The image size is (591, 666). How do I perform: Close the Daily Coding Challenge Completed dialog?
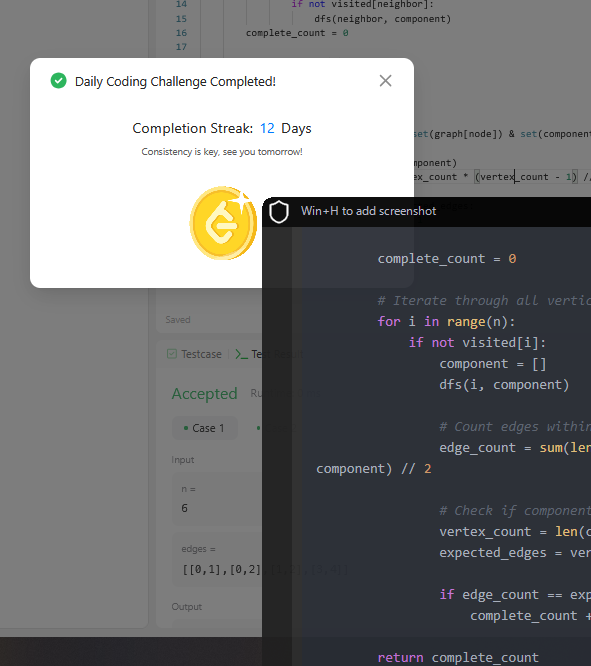385,81
